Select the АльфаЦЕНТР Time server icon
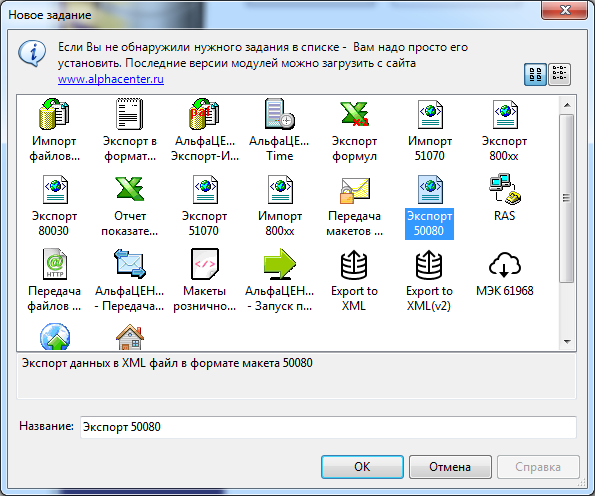 coord(280,114)
